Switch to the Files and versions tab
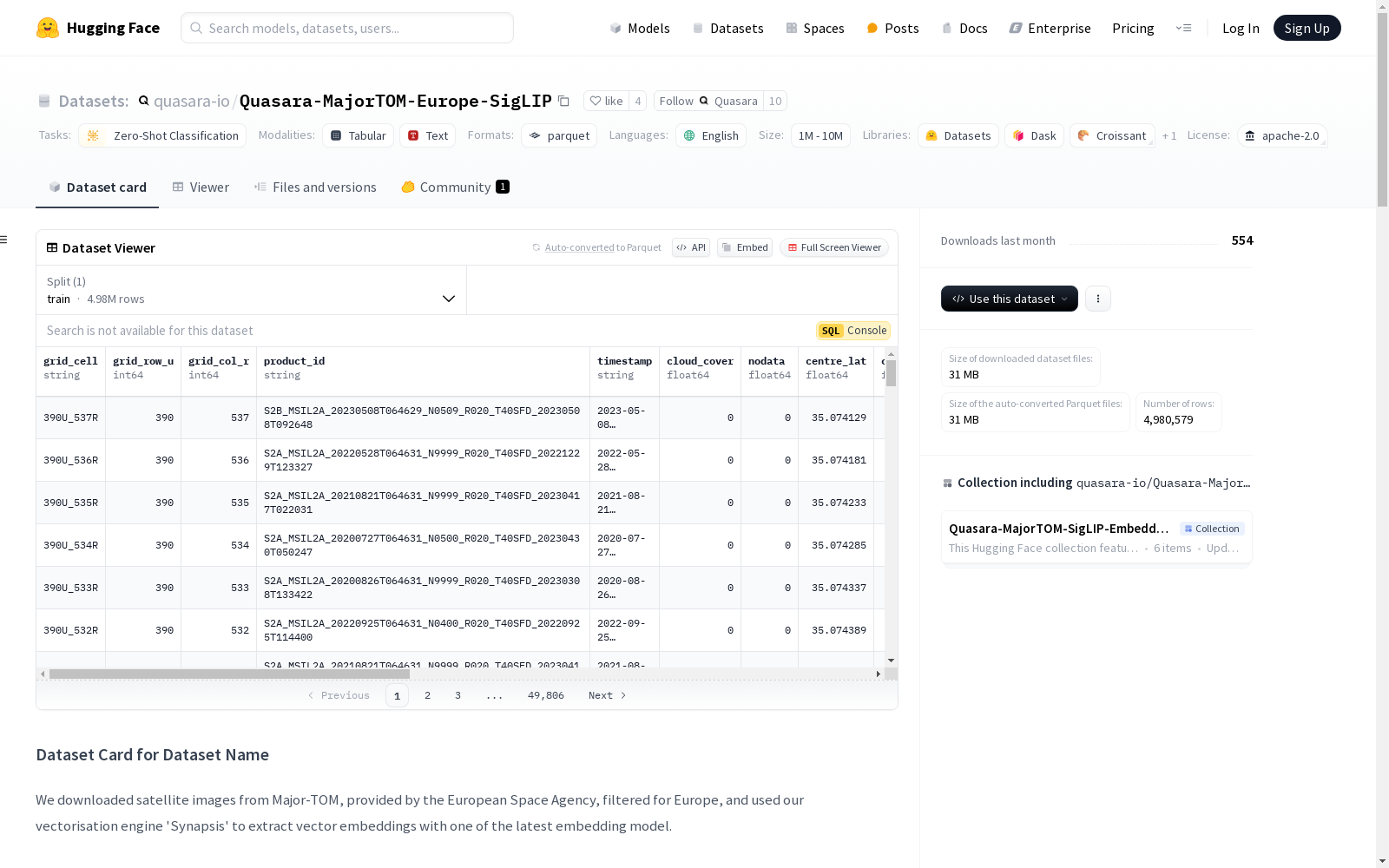Screen dimensions: 1389x868 [315, 187]
